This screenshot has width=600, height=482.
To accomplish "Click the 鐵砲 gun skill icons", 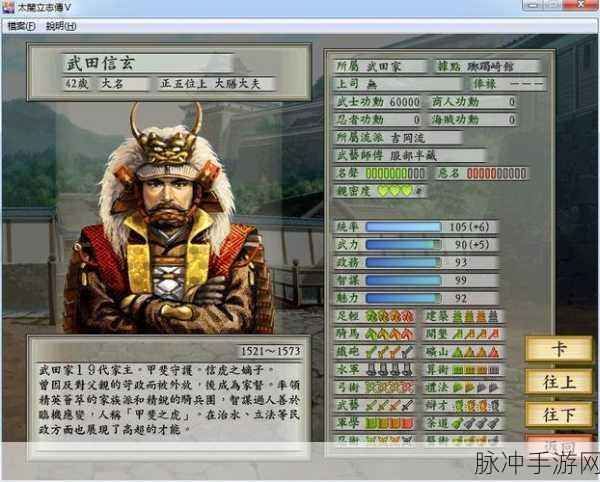I will coord(390,352).
